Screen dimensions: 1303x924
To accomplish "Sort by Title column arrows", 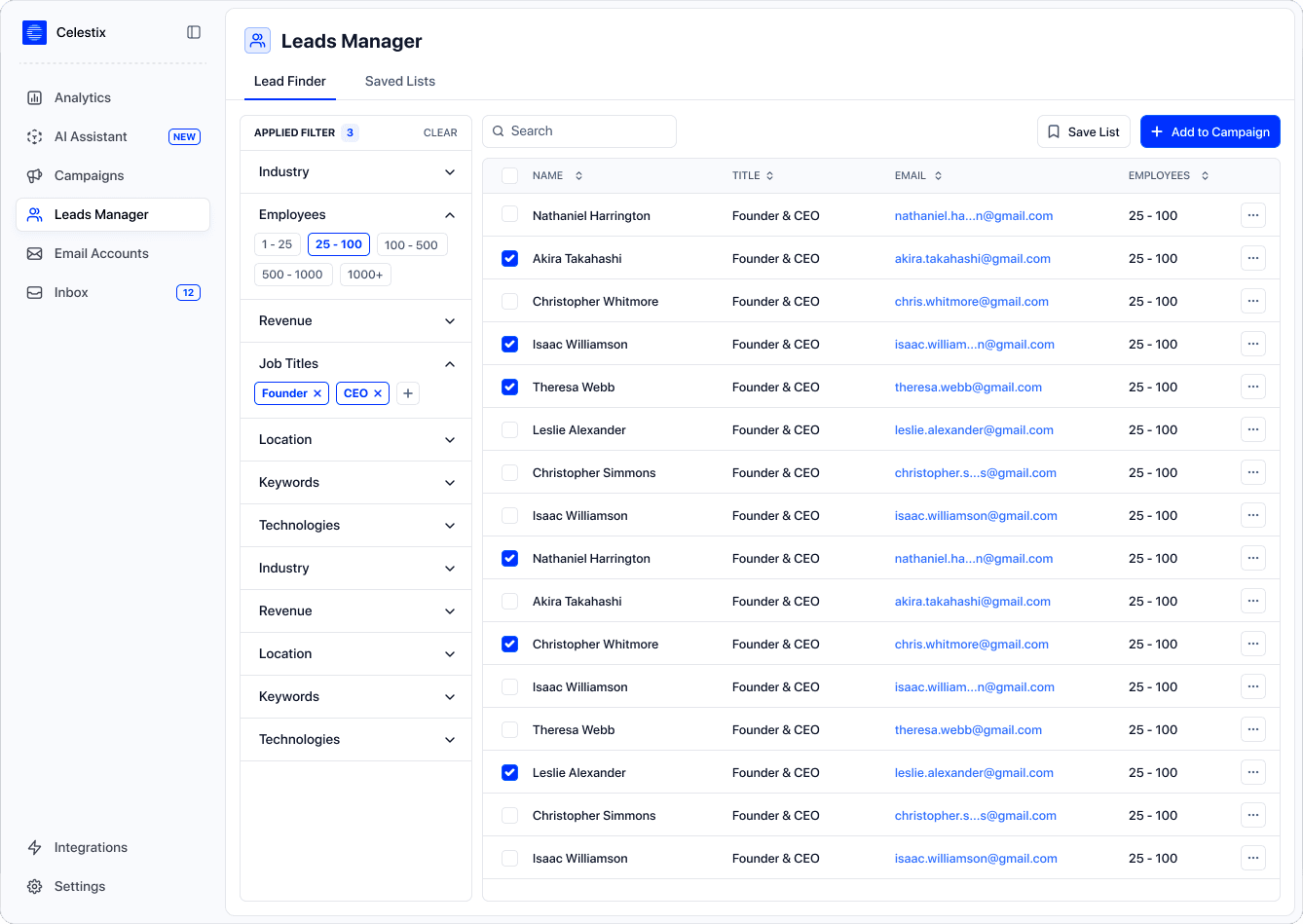I will click(x=769, y=175).
